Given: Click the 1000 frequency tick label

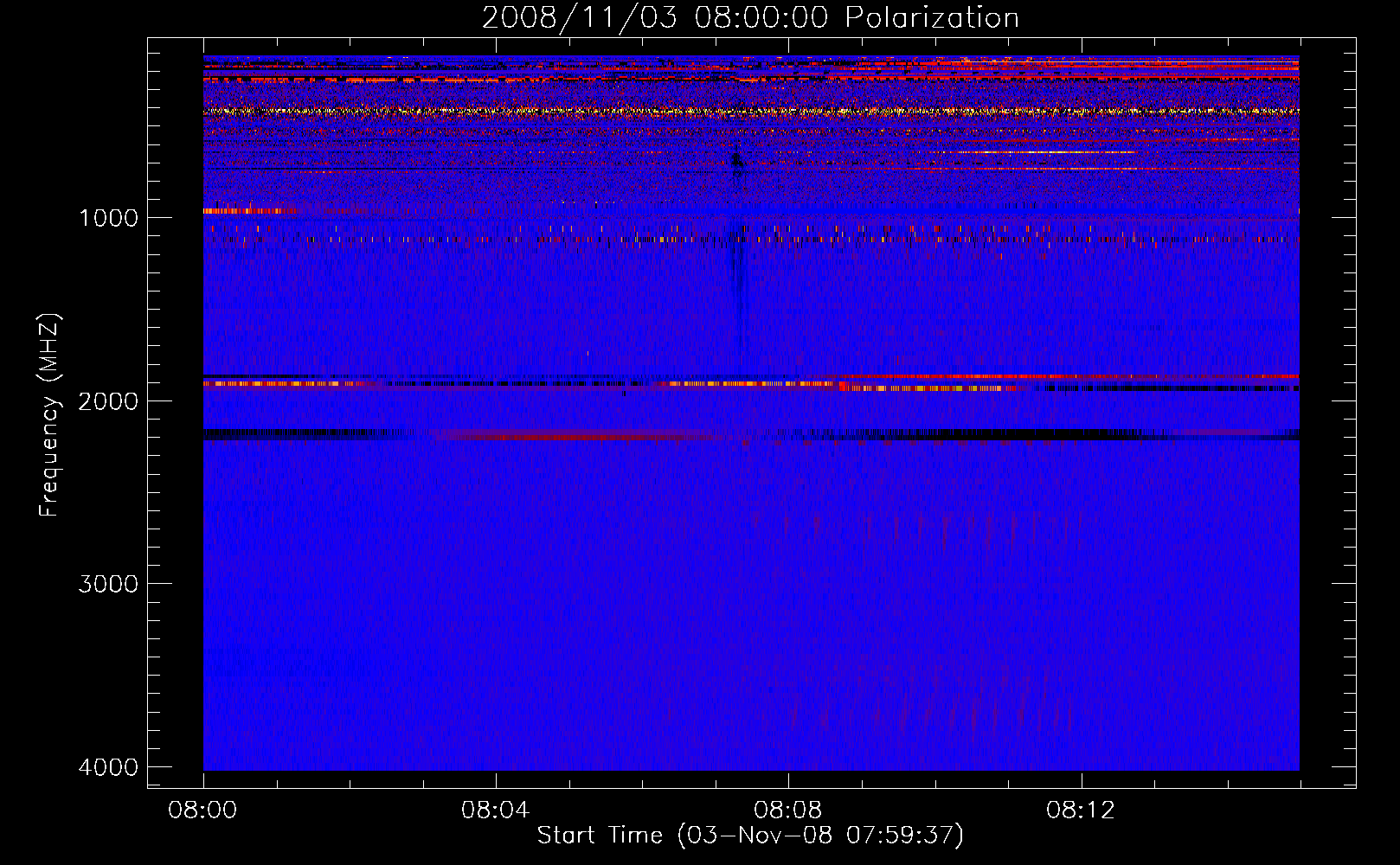Looking at the screenshot, I should click(x=108, y=217).
